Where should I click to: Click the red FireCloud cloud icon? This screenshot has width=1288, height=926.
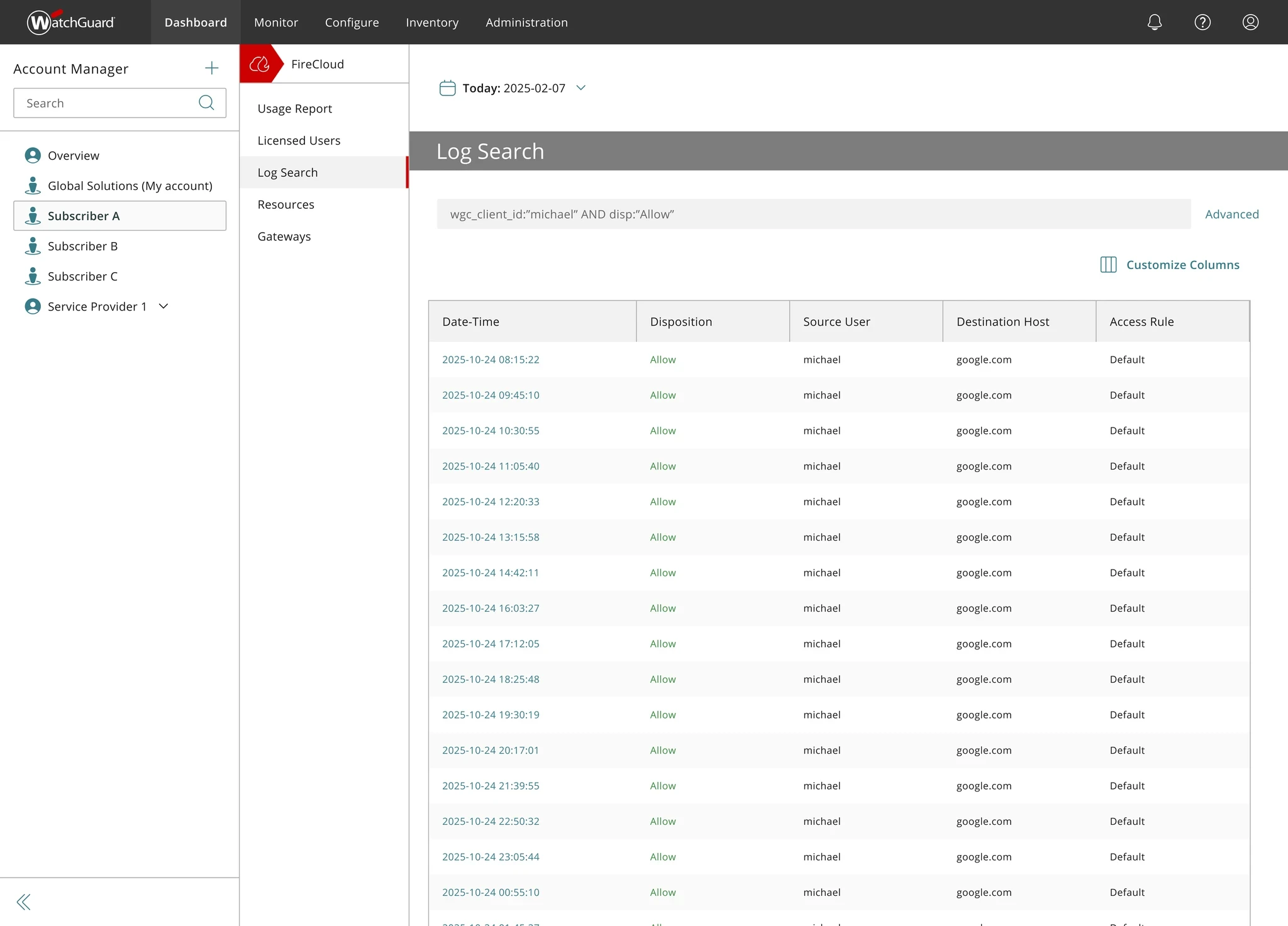[259, 63]
